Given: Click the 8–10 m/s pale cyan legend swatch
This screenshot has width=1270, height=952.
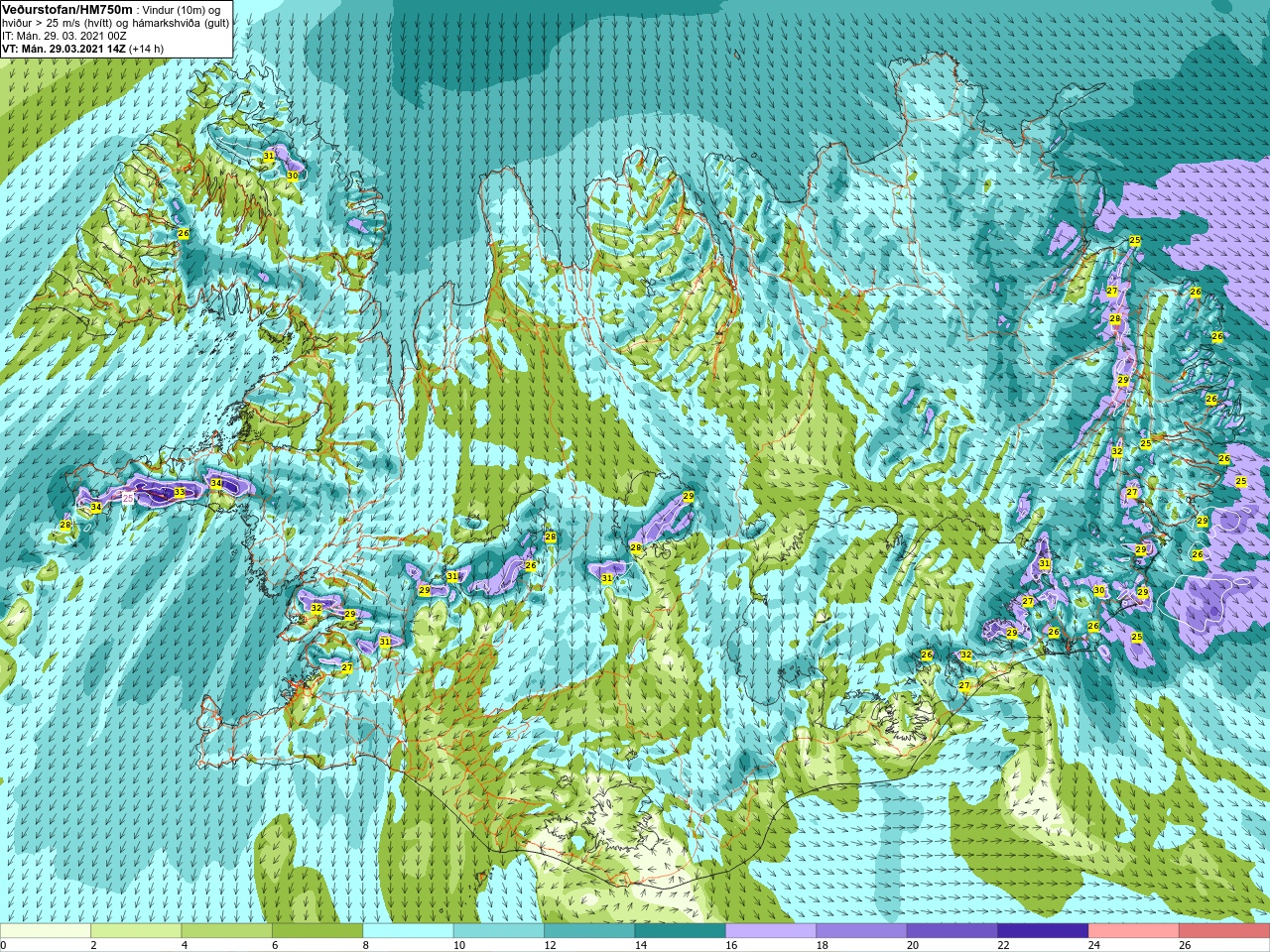Looking at the screenshot, I should tap(408, 931).
